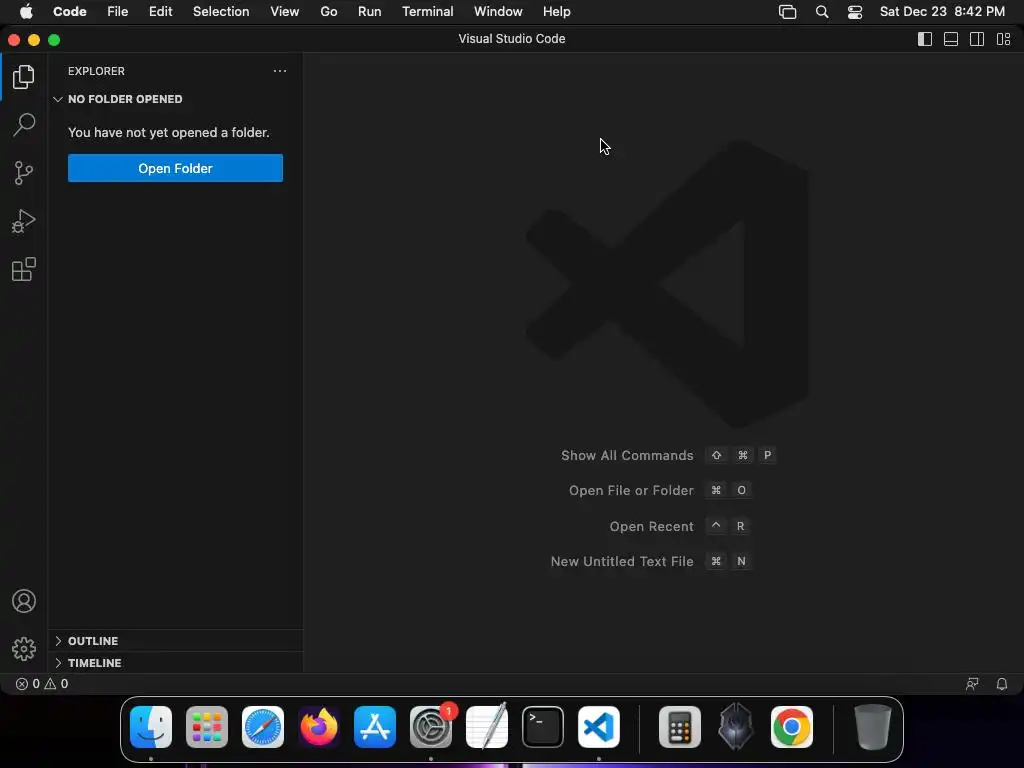Open the Source Control view
The image size is (1024, 768).
[x=24, y=173]
